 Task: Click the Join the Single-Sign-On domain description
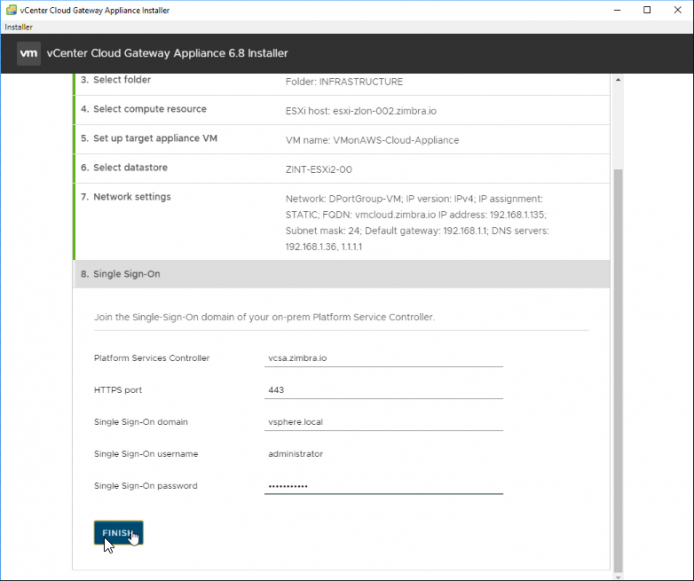264,317
